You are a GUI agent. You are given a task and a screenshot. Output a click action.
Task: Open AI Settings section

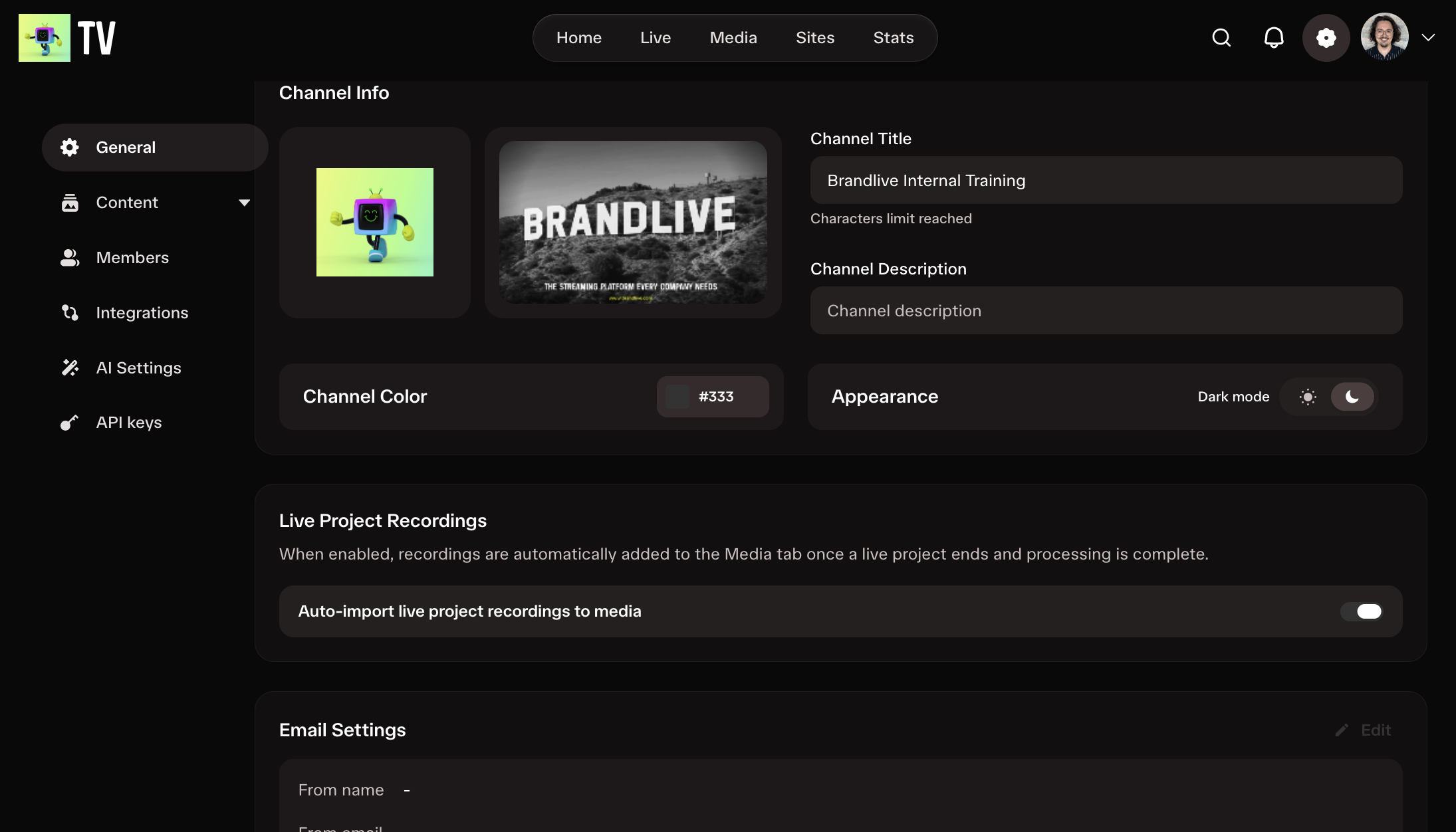coord(138,368)
